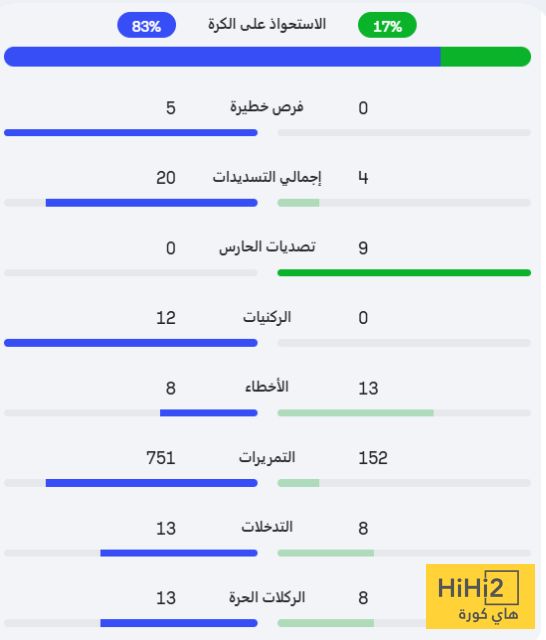Click the الاستحواذ على الكرة possession heading
This screenshot has height=640, width=546.
point(267,24)
